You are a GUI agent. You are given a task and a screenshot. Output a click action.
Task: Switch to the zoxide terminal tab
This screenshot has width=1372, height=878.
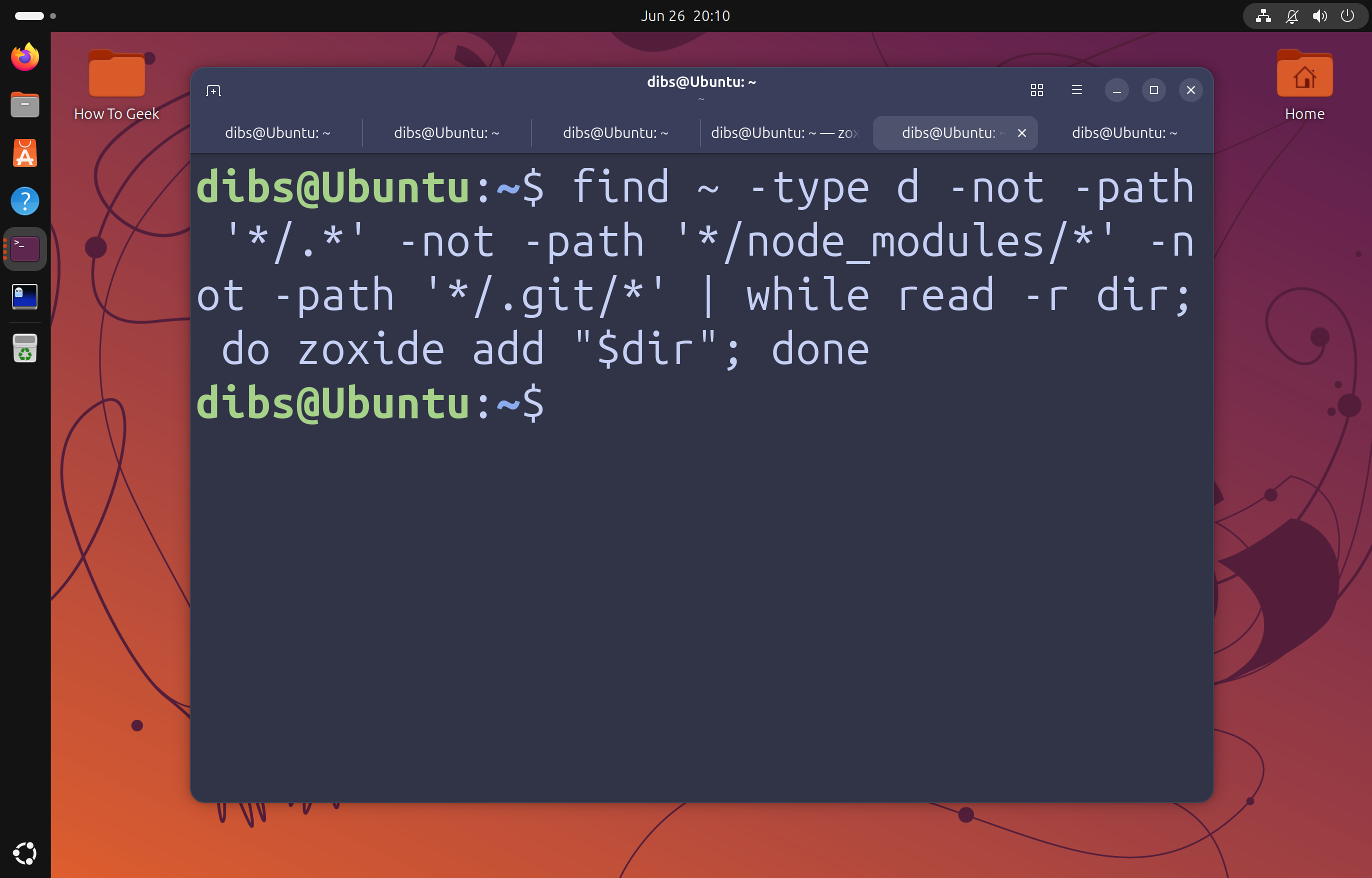coord(784,133)
